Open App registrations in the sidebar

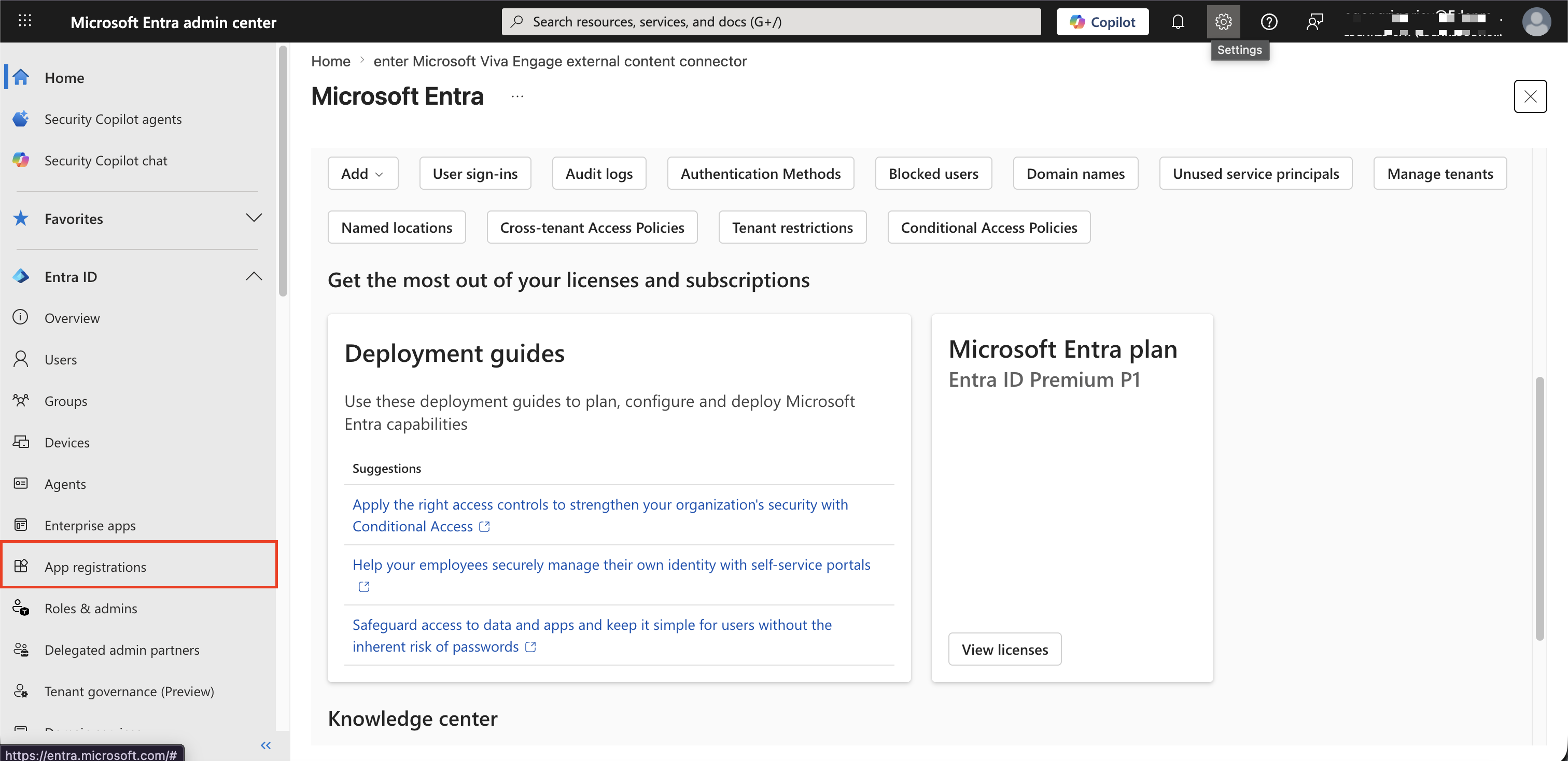pyautogui.click(x=139, y=566)
